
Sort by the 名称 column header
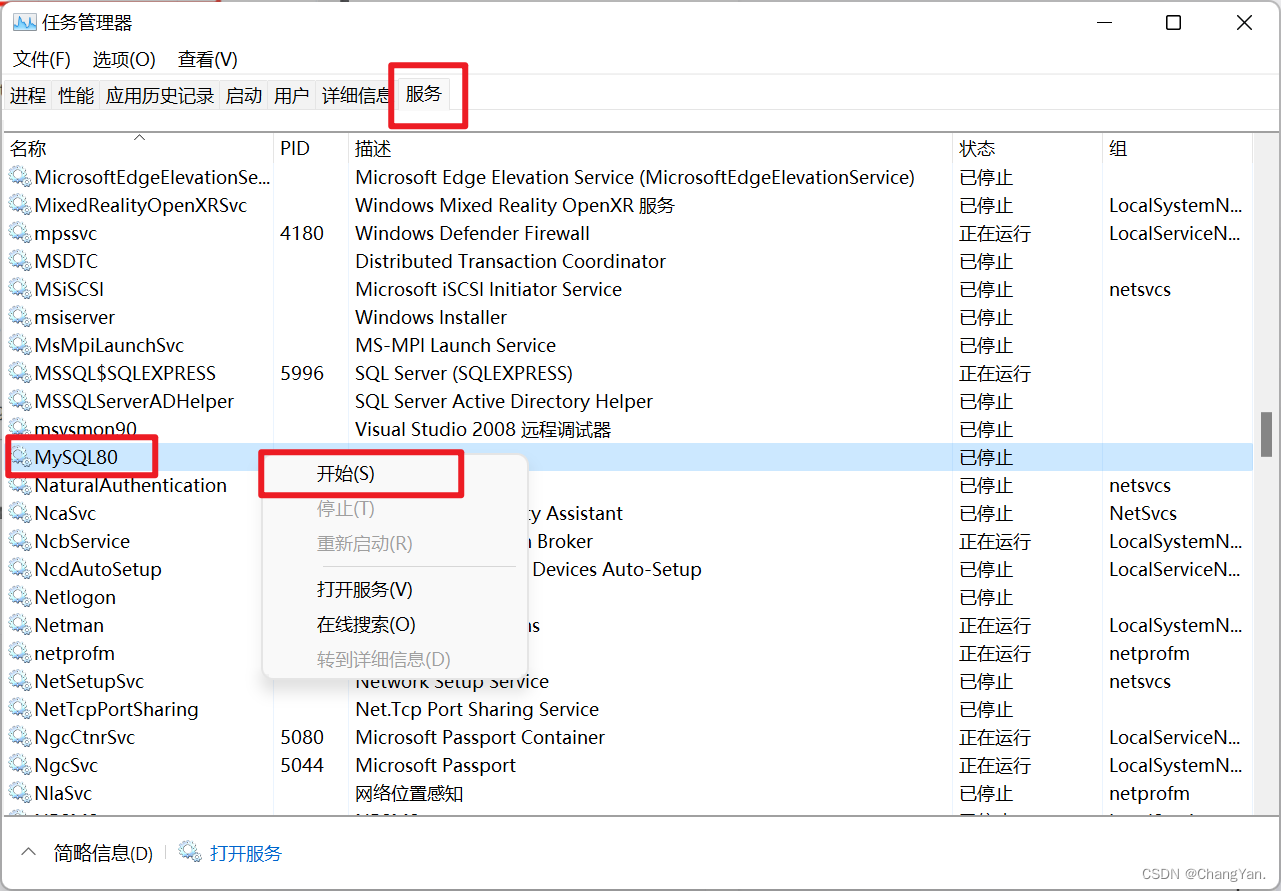[x=139, y=148]
